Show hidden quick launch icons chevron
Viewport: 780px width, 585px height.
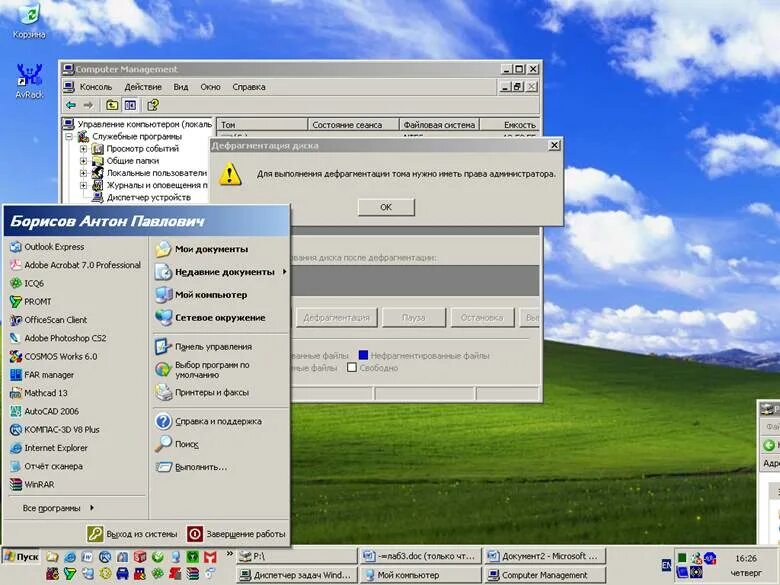pos(229,553)
